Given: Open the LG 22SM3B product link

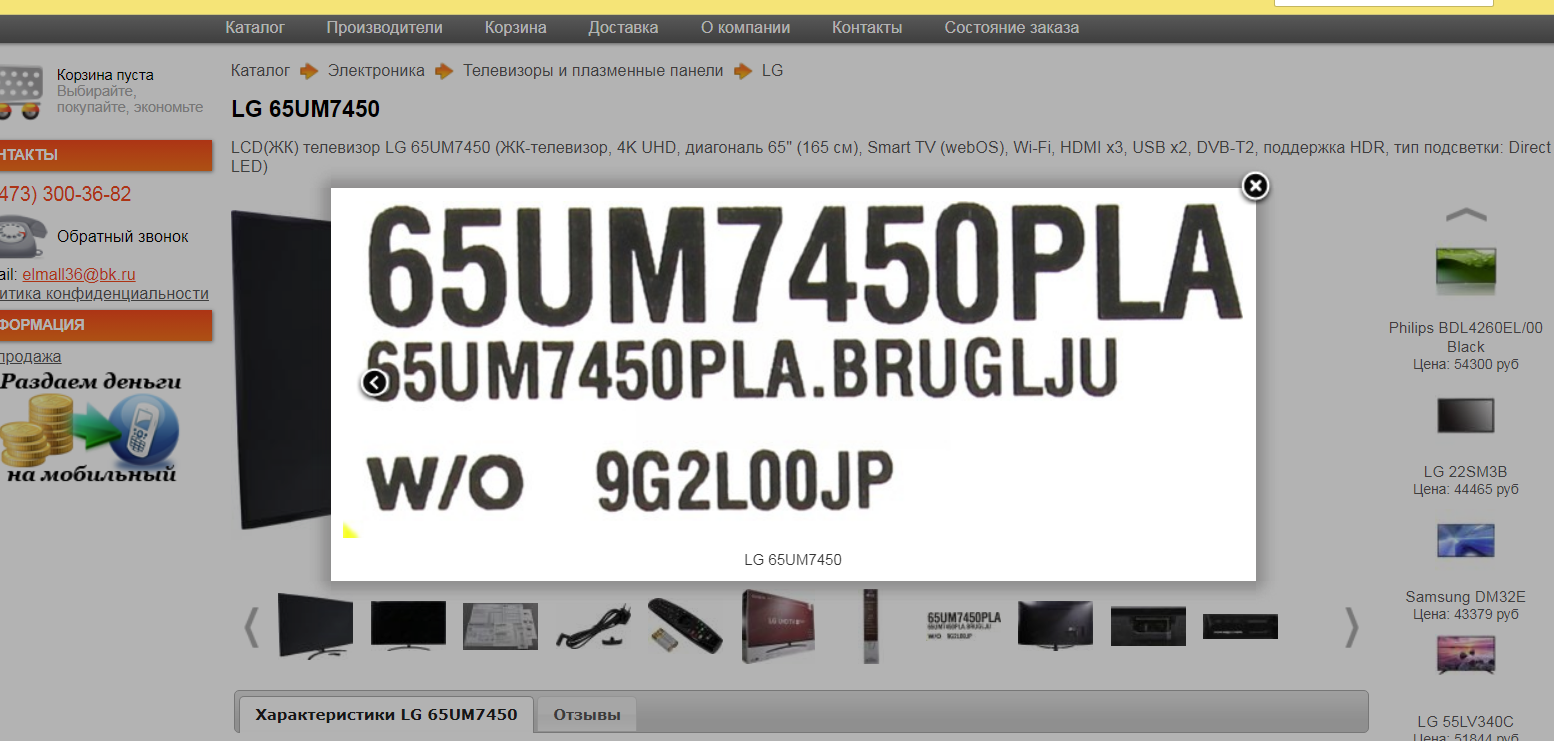Looking at the screenshot, I should click(1465, 471).
